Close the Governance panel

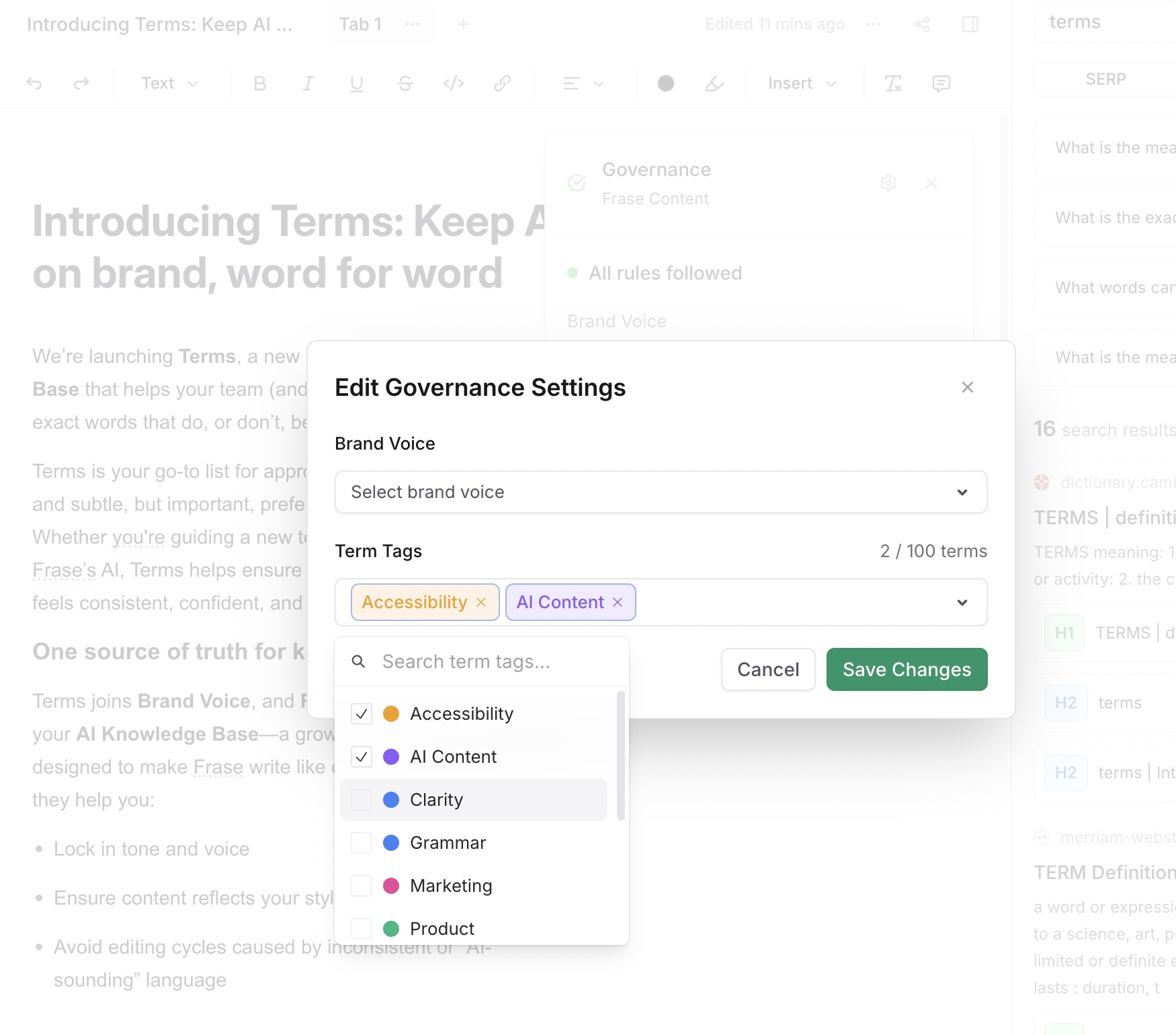tap(931, 183)
